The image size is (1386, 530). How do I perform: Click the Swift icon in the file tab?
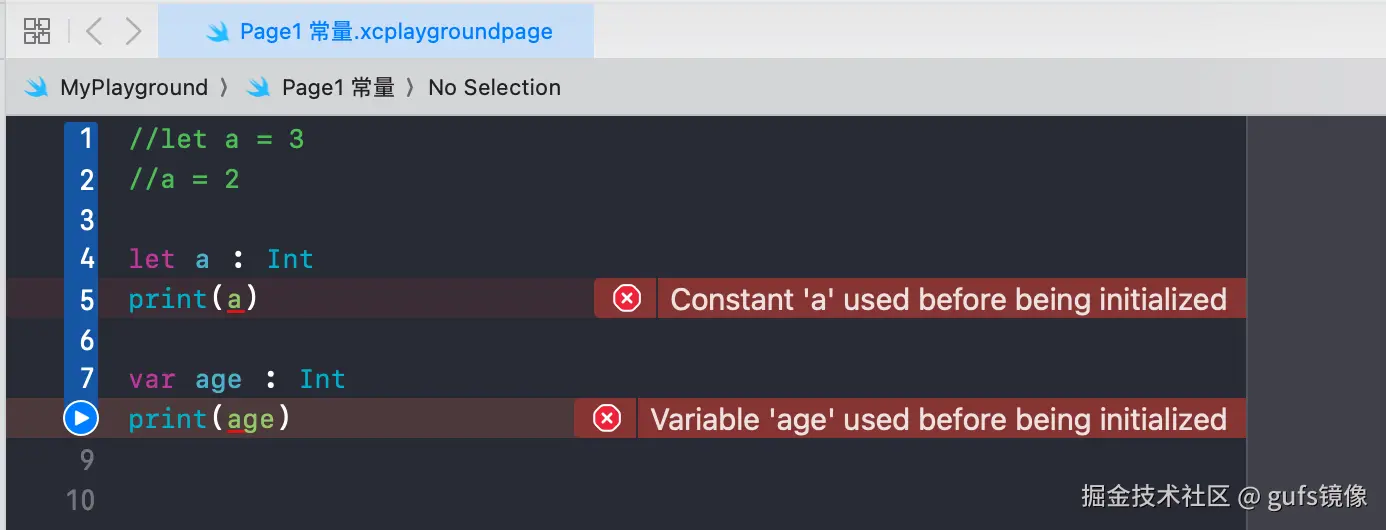coord(218,32)
